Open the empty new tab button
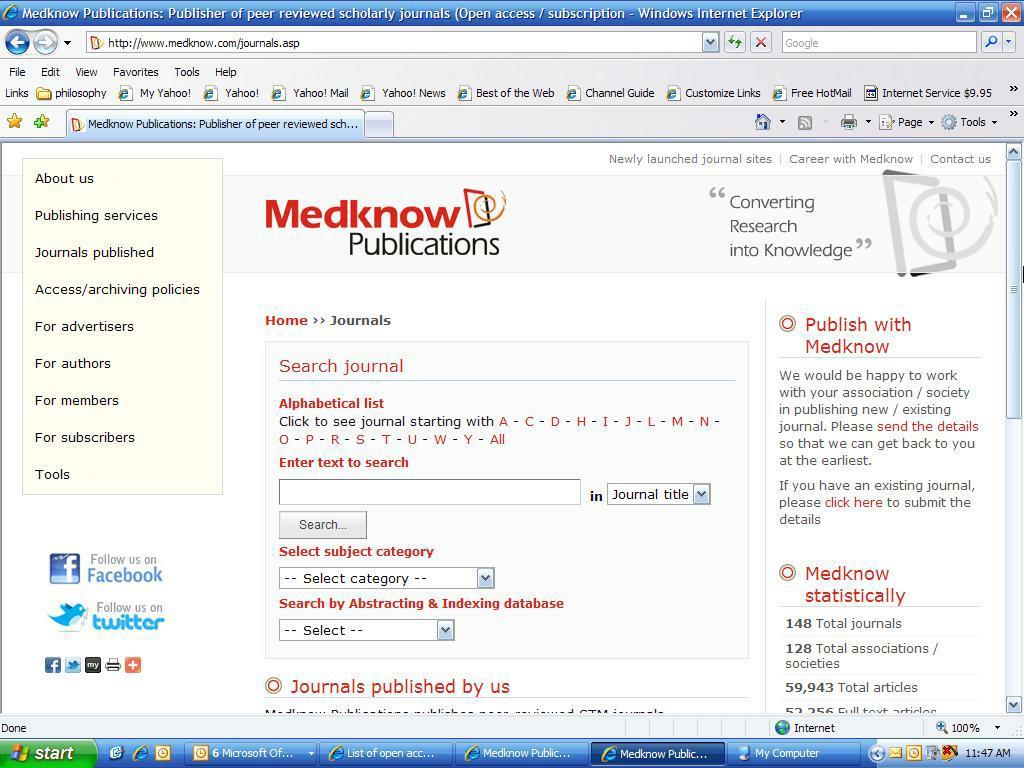This screenshot has height=768, width=1024. 379,124
